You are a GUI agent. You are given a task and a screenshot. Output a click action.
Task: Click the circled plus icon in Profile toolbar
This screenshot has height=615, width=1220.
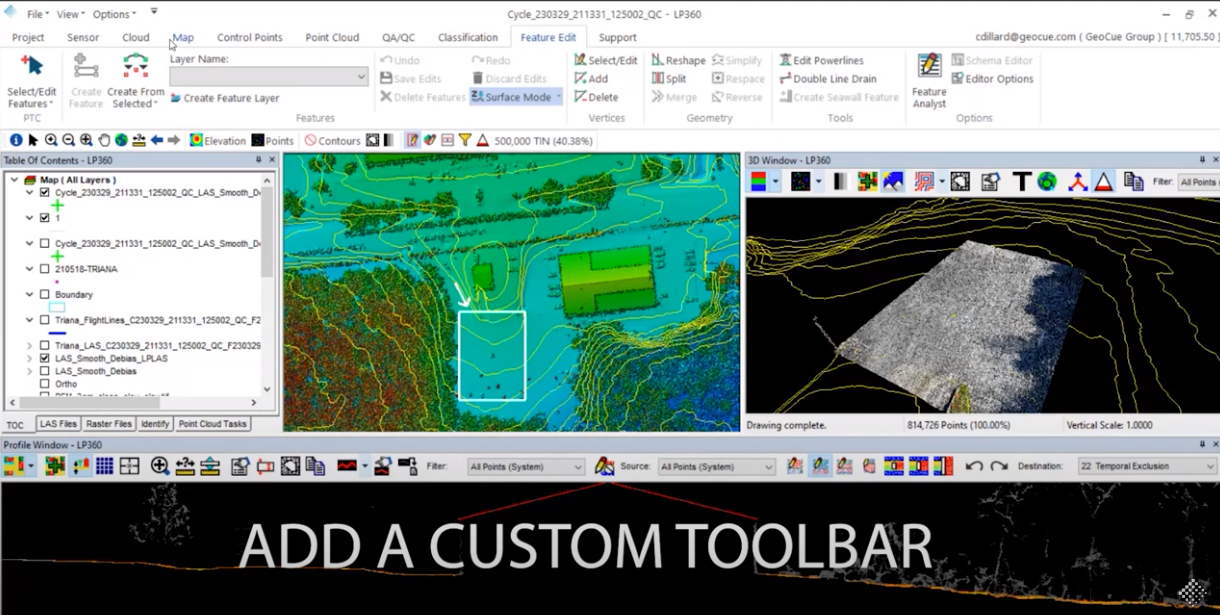159,466
